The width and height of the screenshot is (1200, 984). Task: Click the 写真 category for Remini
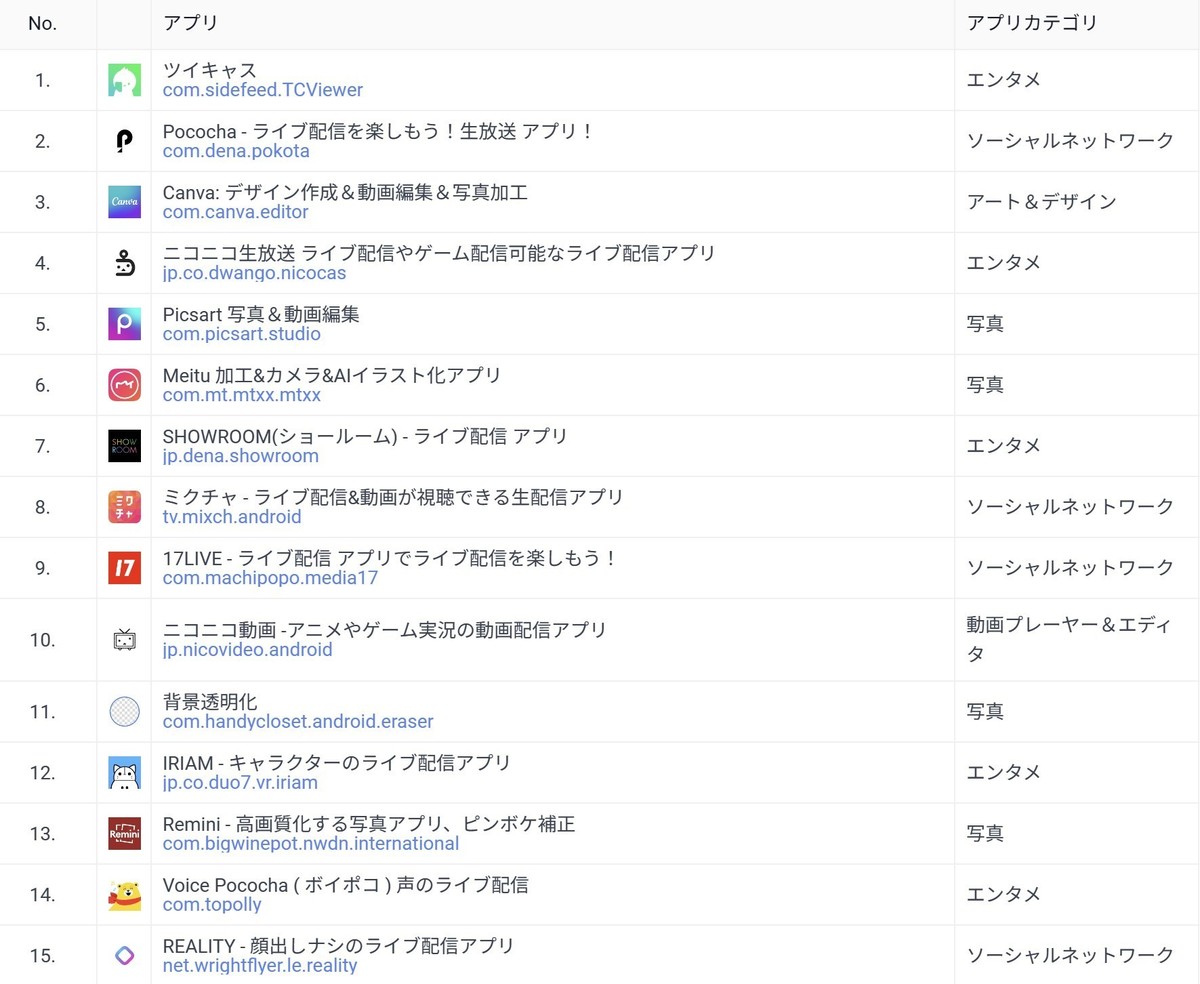pyautogui.click(x=985, y=834)
